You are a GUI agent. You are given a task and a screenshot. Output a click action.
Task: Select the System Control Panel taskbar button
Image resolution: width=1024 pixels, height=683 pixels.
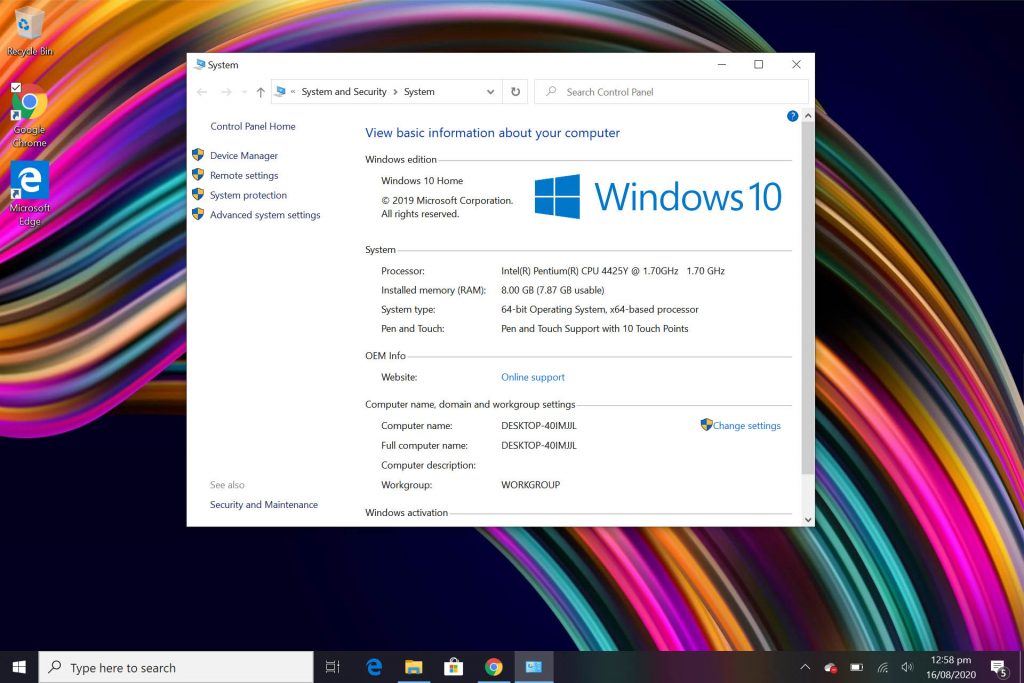[x=534, y=667]
